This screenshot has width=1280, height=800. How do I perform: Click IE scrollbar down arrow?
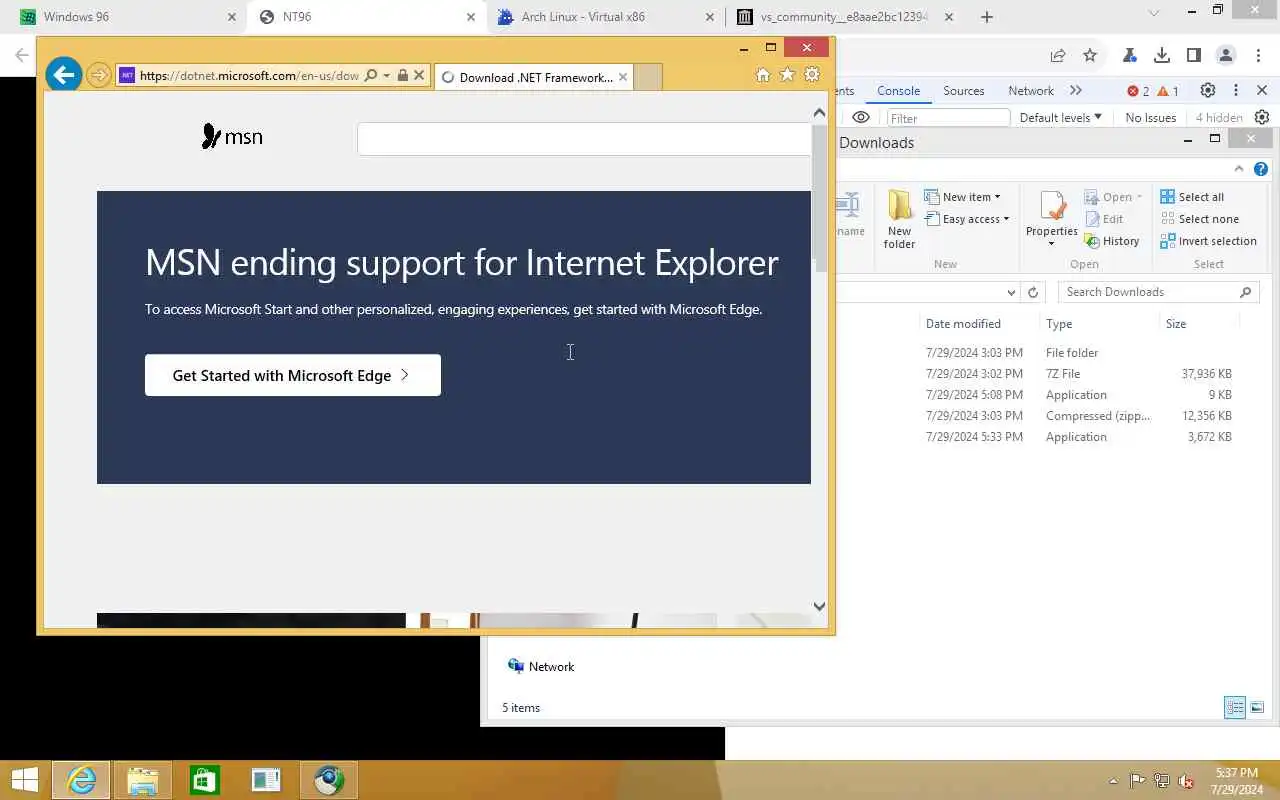coord(819,606)
